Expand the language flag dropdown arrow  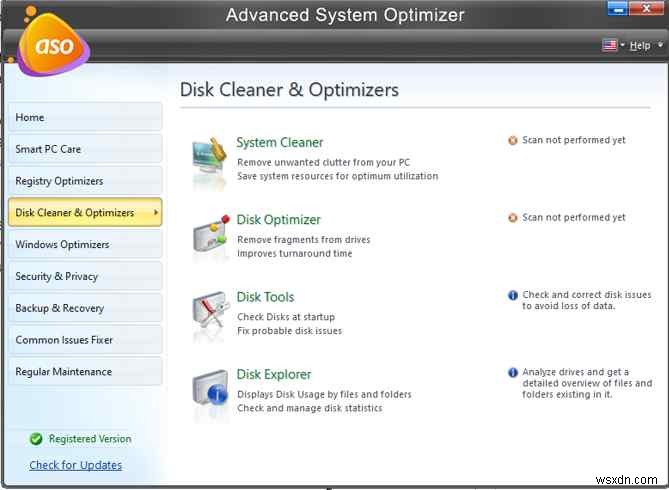click(622, 46)
